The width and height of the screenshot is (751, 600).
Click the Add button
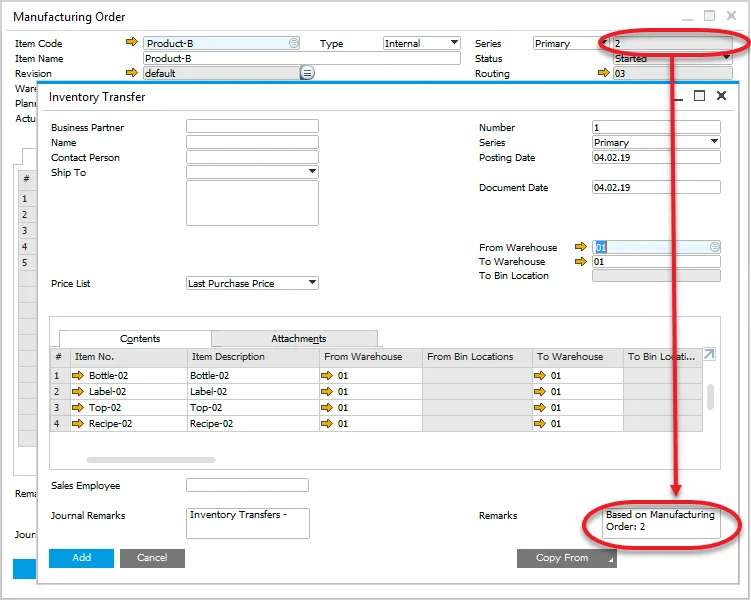pyautogui.click(x=81, y=558)
